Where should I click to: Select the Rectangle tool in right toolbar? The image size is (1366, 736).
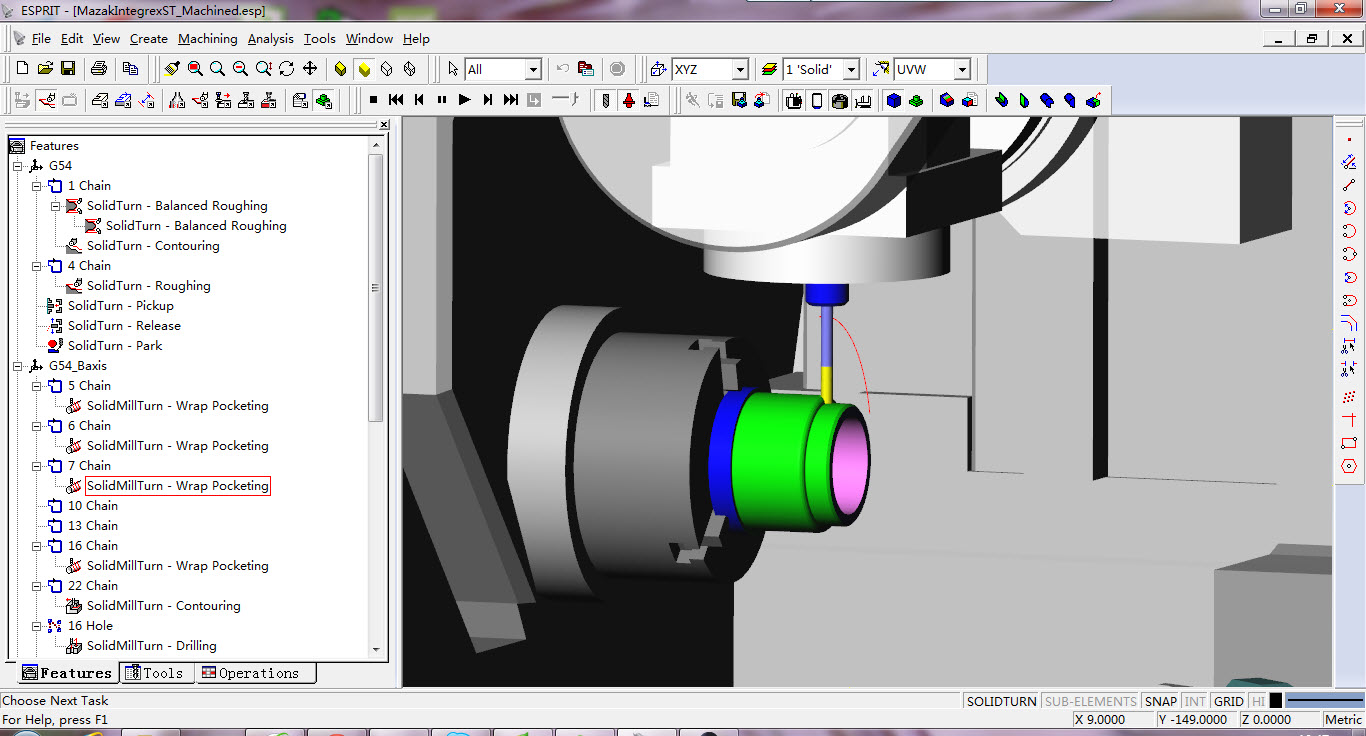coord(1349,443)
